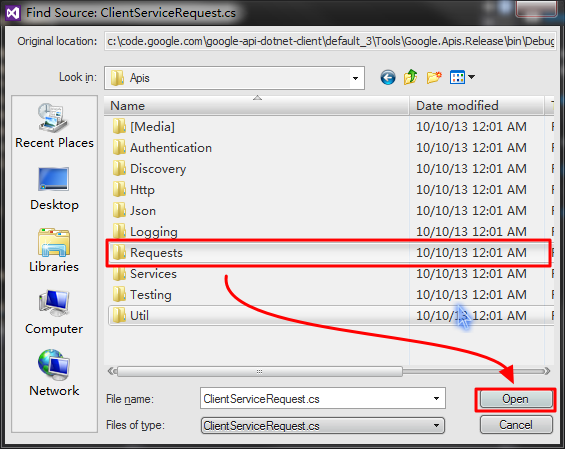Image resolution: width=565 pixels, height=449 pixels.
Task: Go back using the blue back arrow icon
Action: (388, 77)
